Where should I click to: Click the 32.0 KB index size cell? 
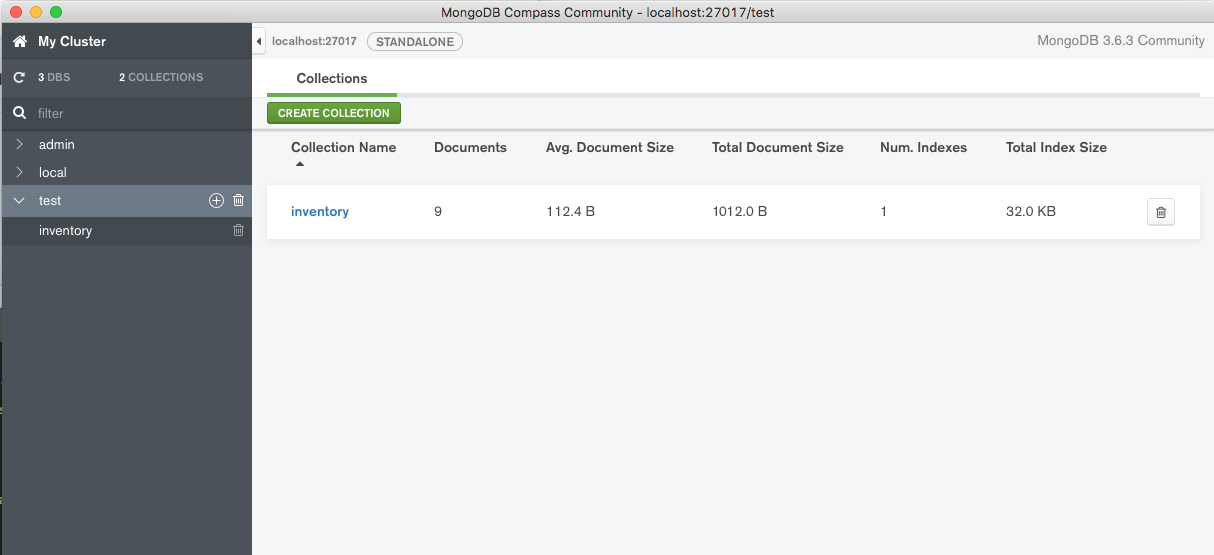pos(1031,212)
